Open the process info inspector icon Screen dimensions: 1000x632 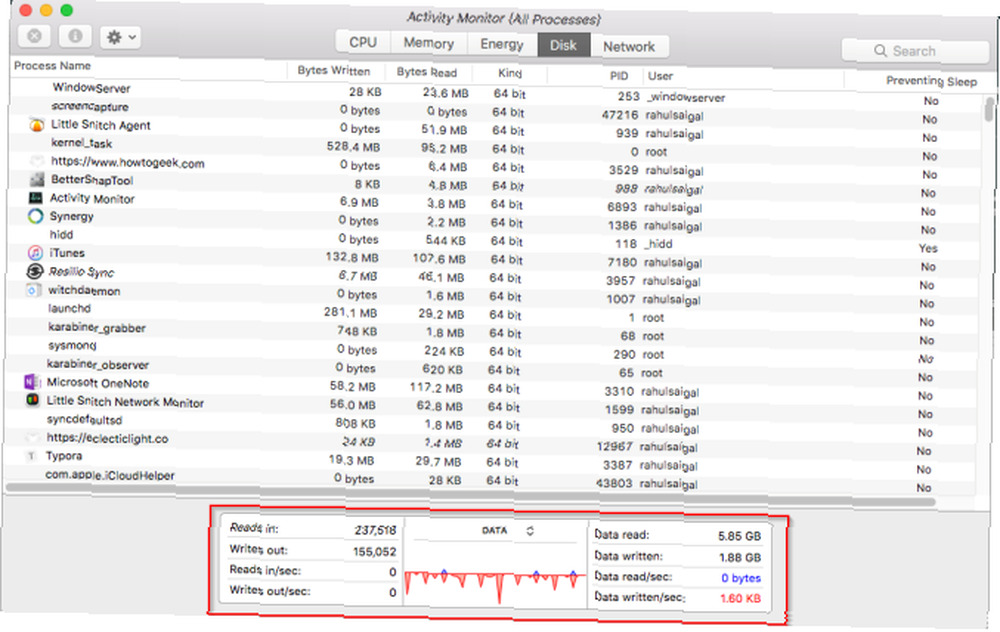(75, 36)
